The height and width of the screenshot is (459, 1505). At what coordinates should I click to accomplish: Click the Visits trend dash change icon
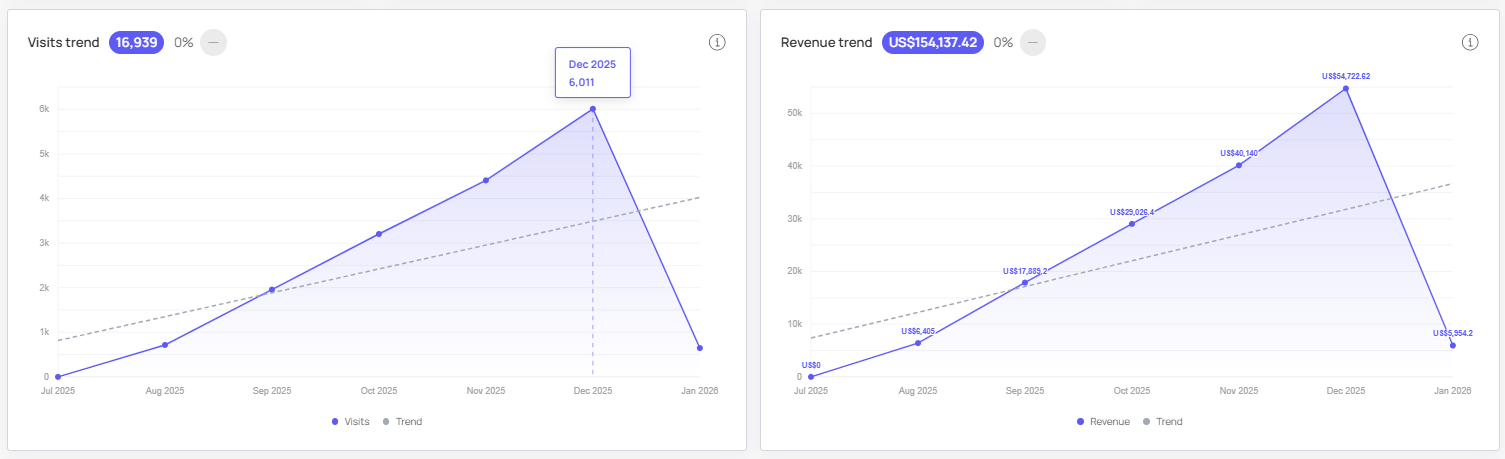213,43
